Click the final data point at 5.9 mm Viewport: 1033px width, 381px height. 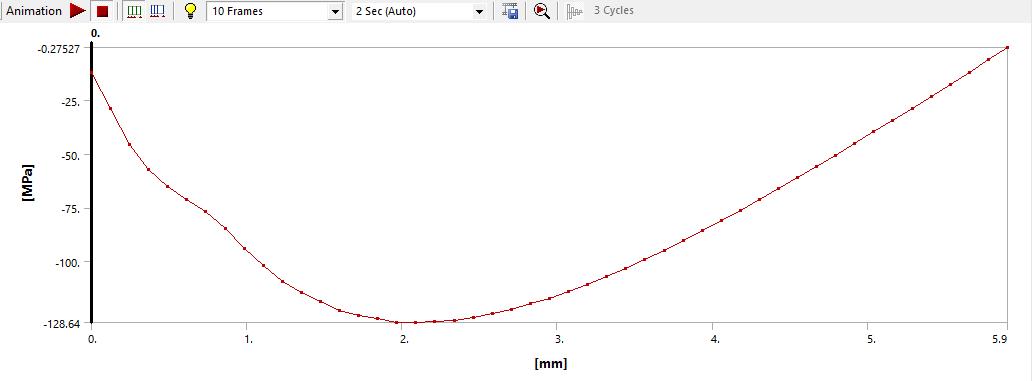click(1007, 47)
